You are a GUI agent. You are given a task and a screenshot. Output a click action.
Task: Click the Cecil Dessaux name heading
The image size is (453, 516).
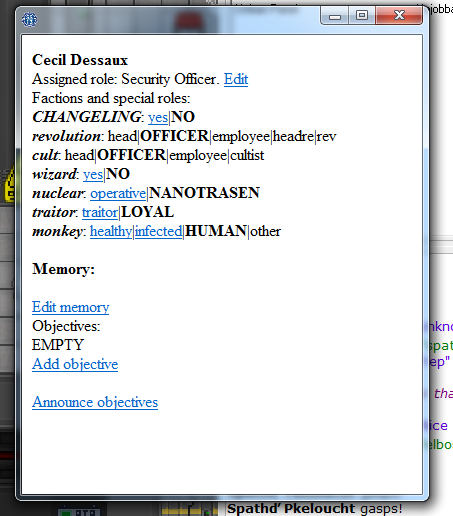coord(80,60)
